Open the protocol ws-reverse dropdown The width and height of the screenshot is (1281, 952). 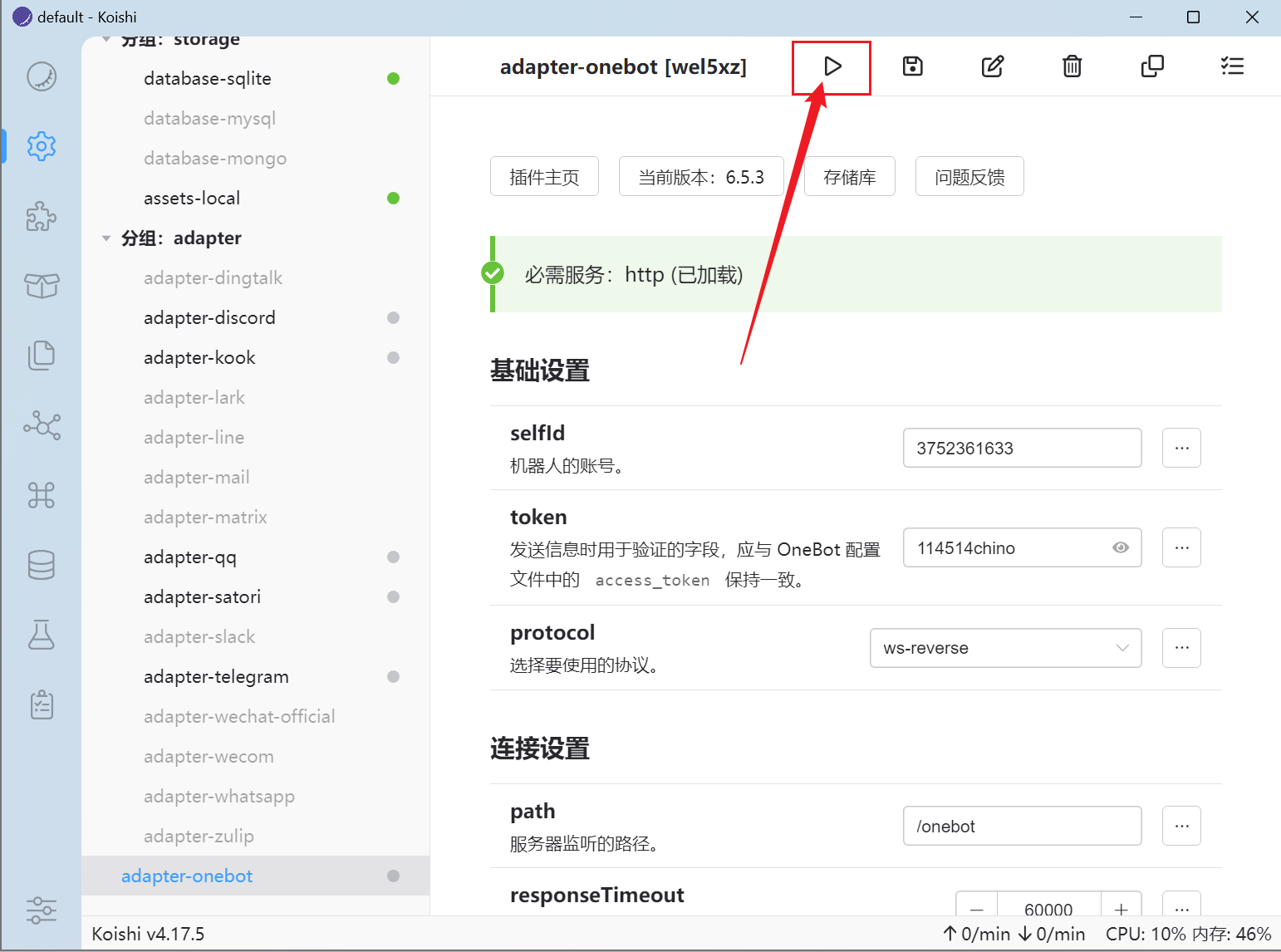pos(1005,648)
